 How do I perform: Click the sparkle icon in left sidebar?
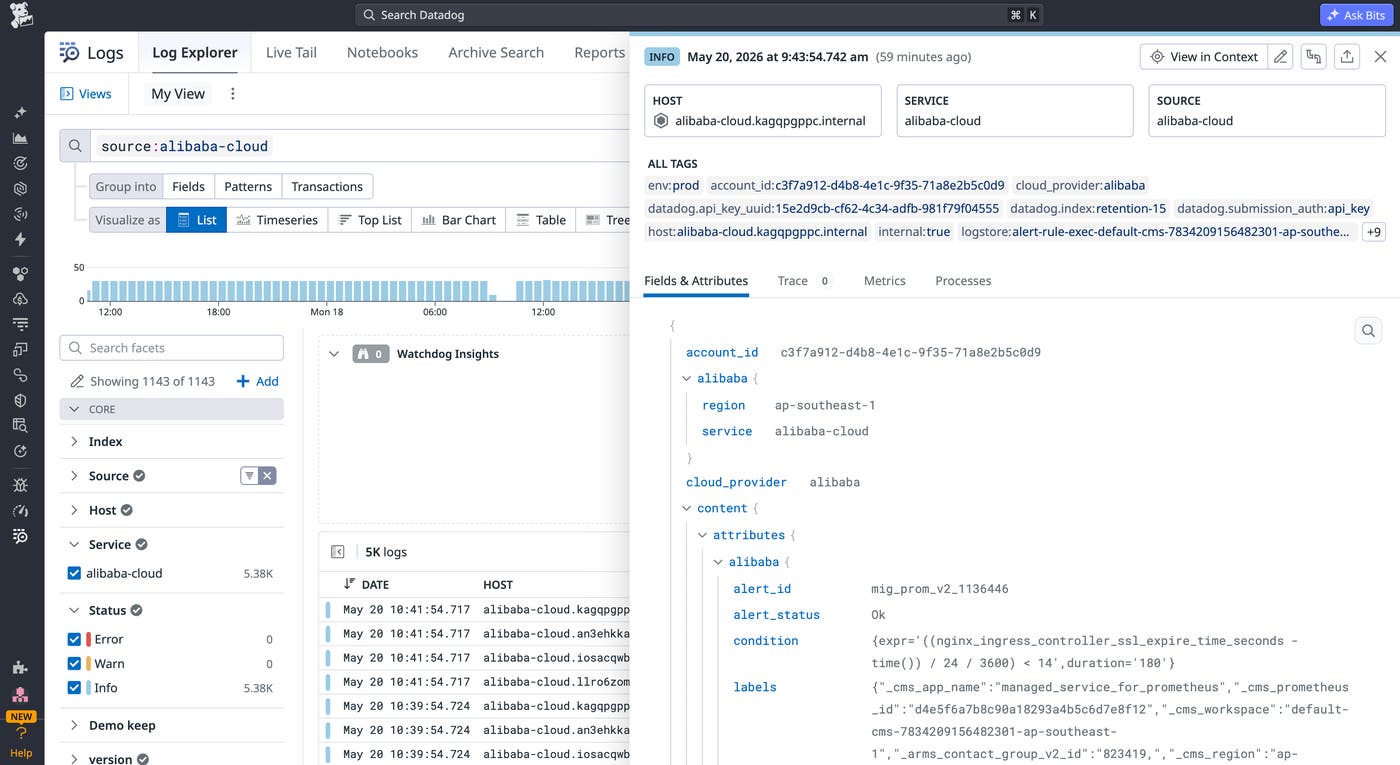[x=20, y=113]
